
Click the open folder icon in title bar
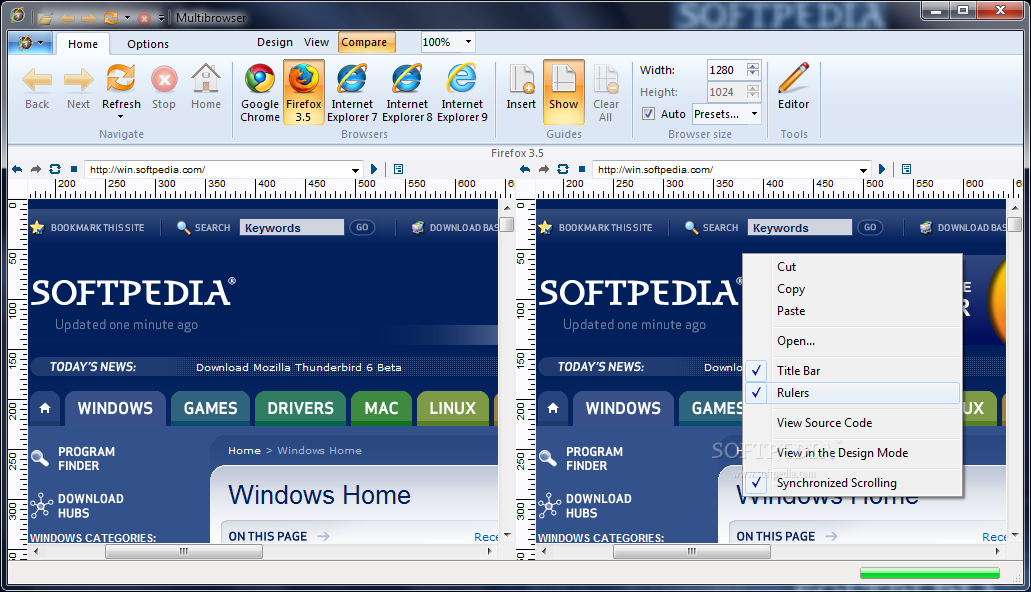[x=45, y=18]
